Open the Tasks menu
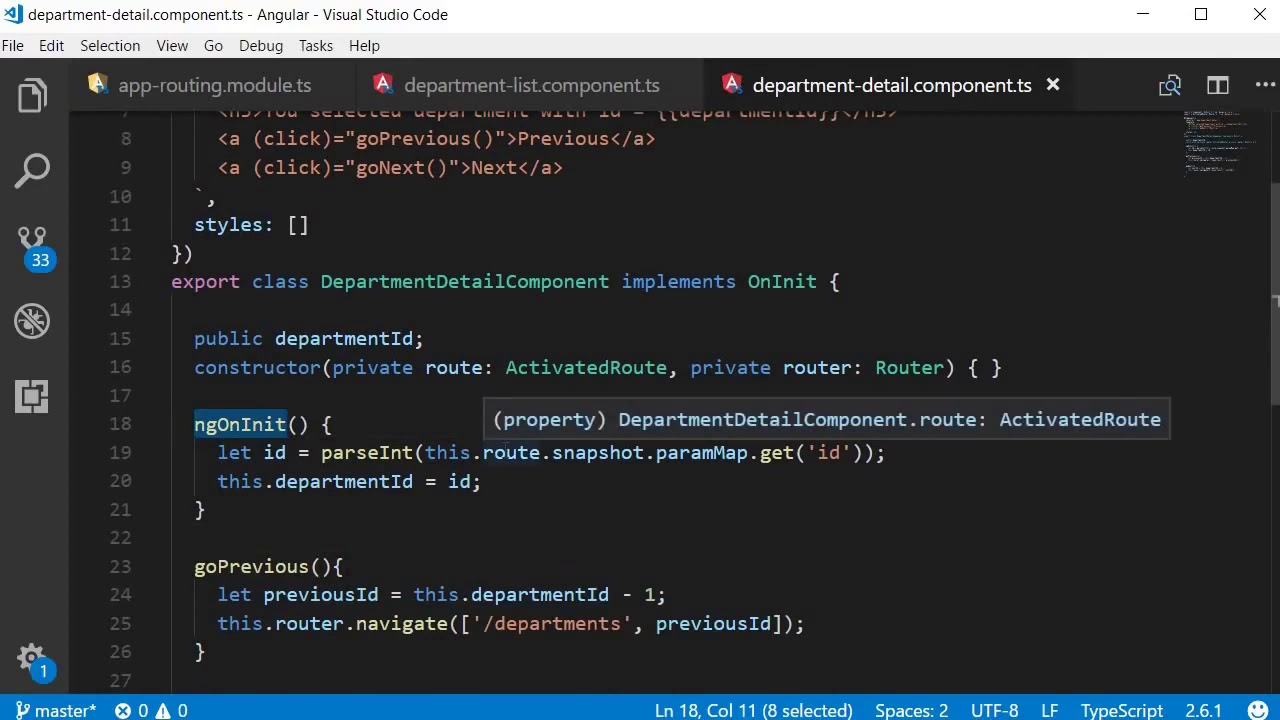This screenshot has width=1280, height=720. click(x=315, y=45)
